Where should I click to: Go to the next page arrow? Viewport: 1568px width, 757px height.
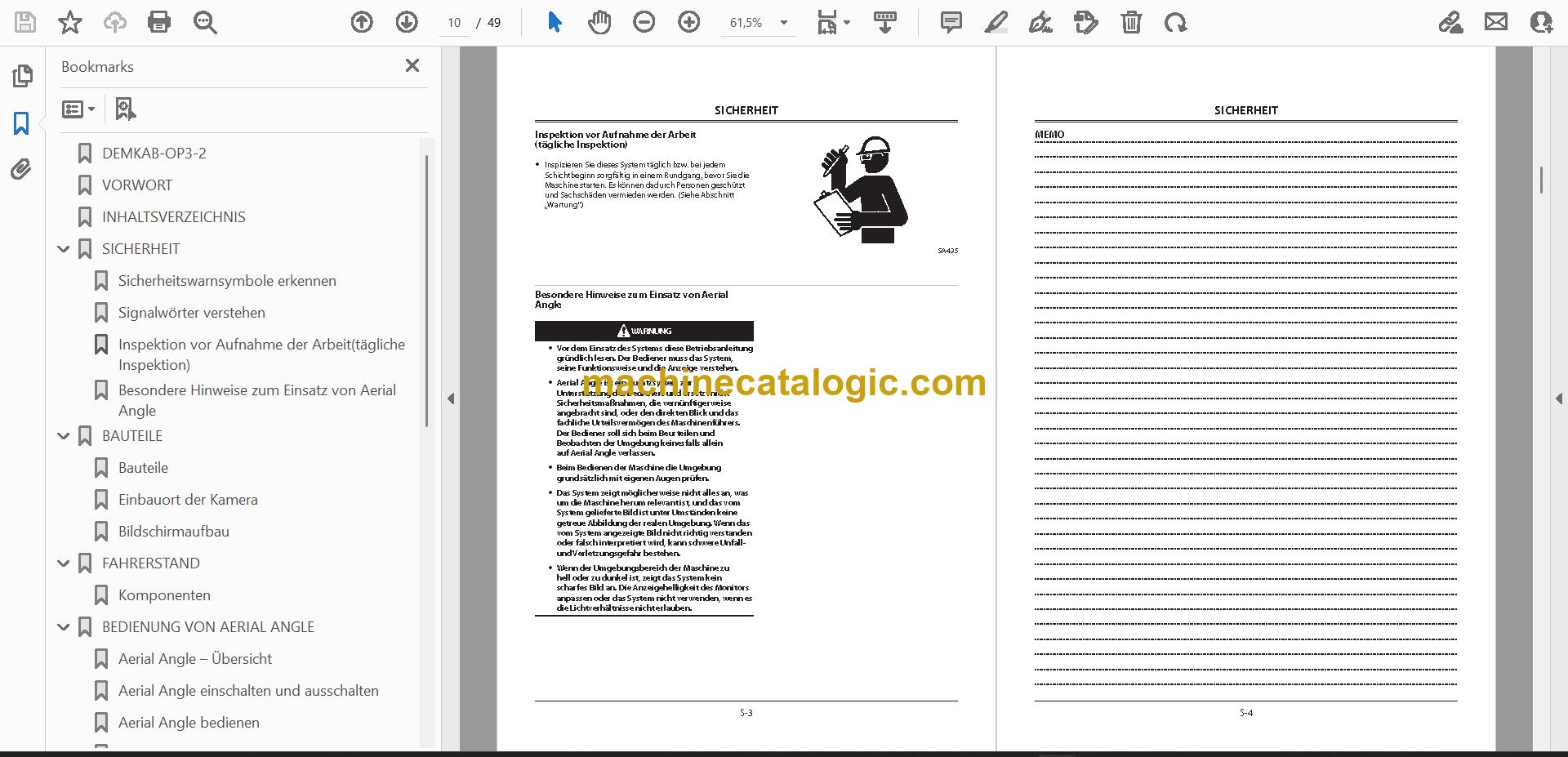tap(407, 23)
